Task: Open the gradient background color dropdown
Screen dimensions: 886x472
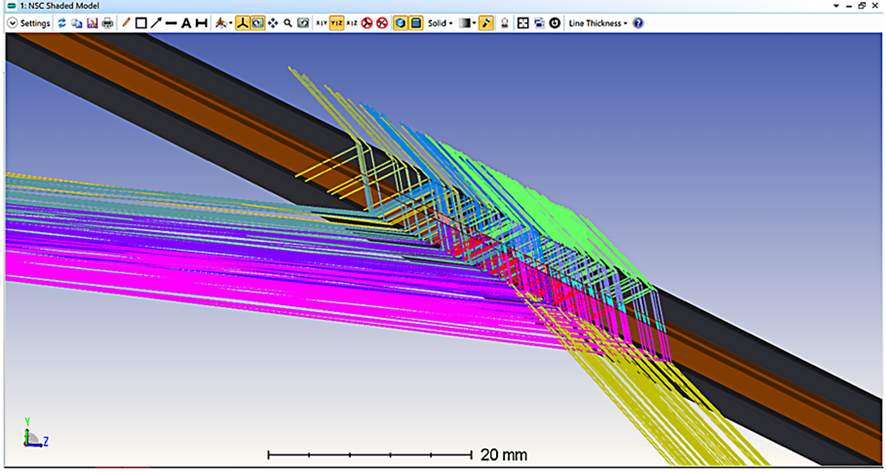Action: pyautogui.click(x=467, y=22)
